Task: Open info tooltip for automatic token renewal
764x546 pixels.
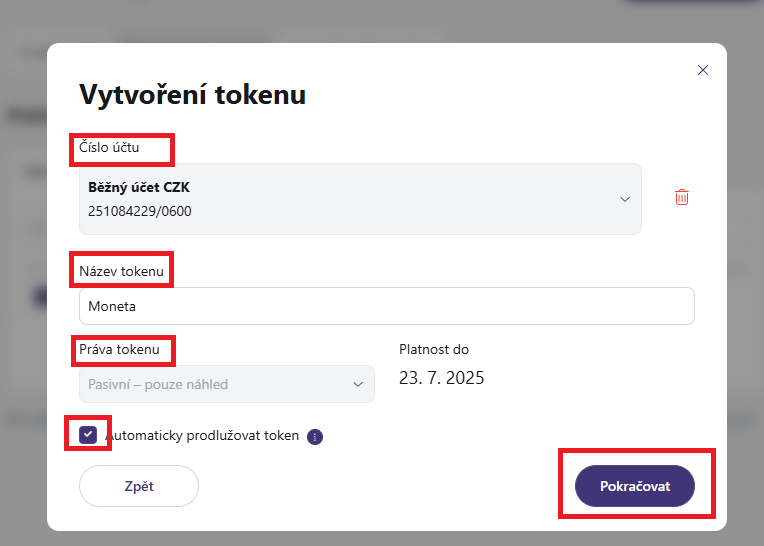Action: click(x=315, y=437)
